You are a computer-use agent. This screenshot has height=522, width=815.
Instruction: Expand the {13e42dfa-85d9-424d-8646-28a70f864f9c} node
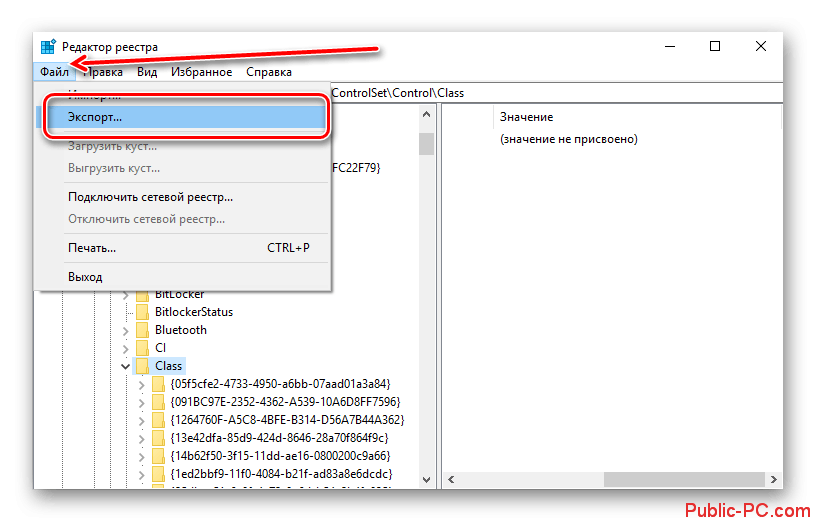point(141,439)
